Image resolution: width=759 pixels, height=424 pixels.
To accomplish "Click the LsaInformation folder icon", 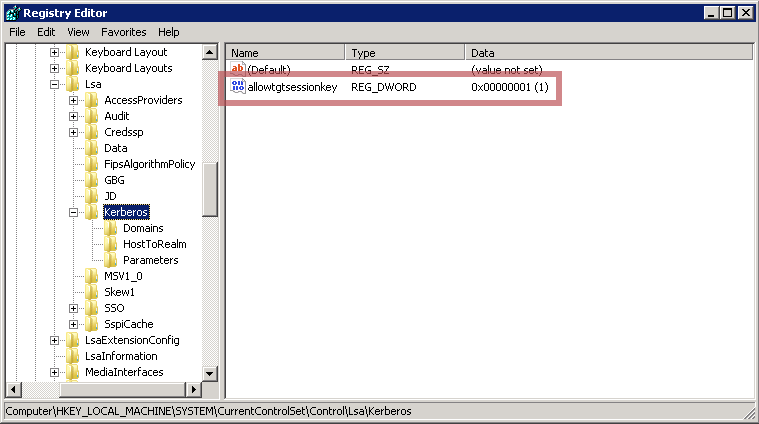I will click(x=73, y=355).
